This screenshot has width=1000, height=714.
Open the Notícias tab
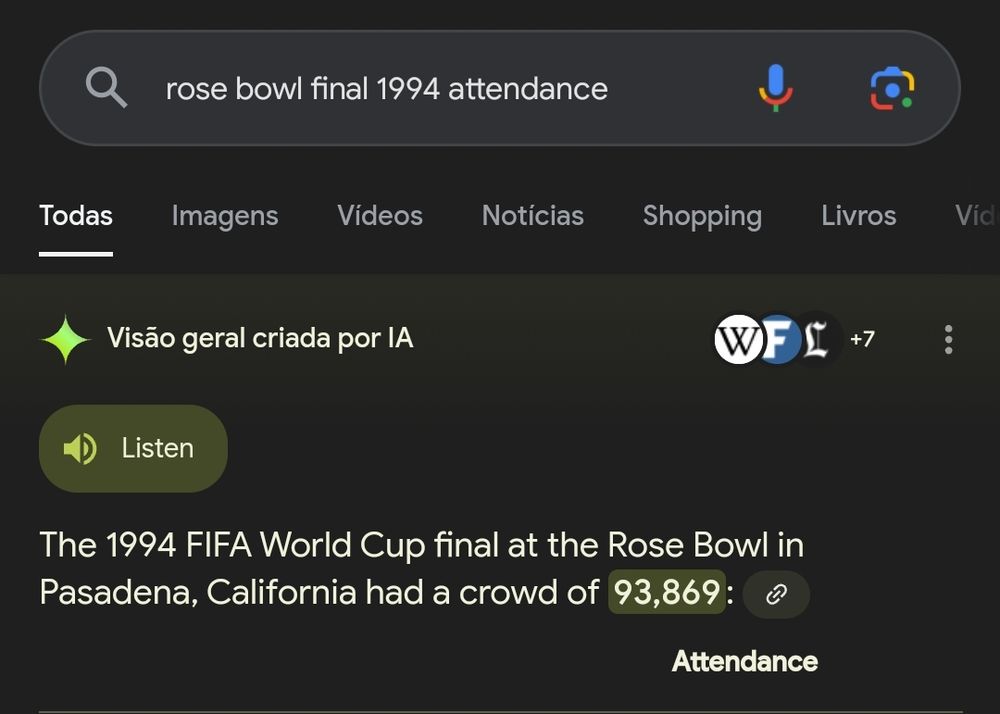click(533, 216)
